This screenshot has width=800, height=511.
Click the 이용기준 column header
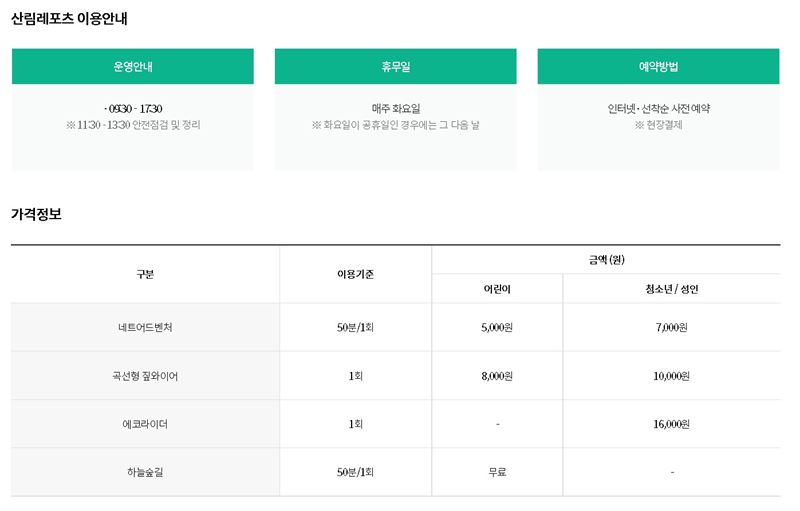tap(355, 274)
